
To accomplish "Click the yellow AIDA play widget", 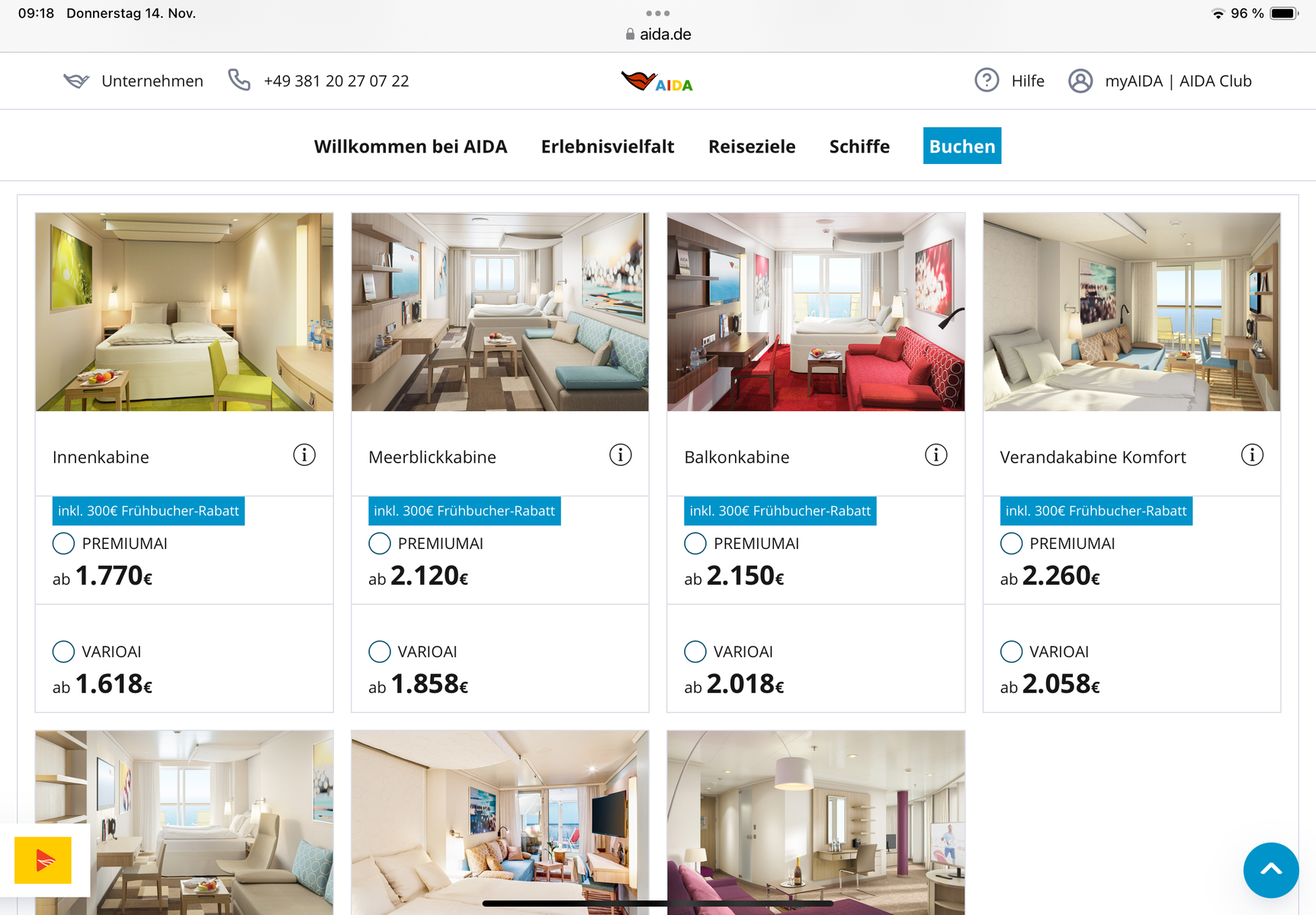I will click(43, 860).
